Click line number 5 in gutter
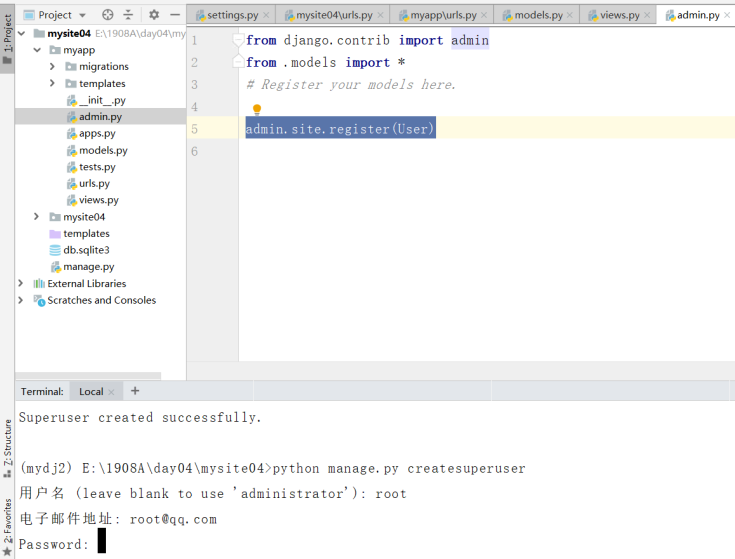The width and height of the screenshot is (735, 559). 195,129
